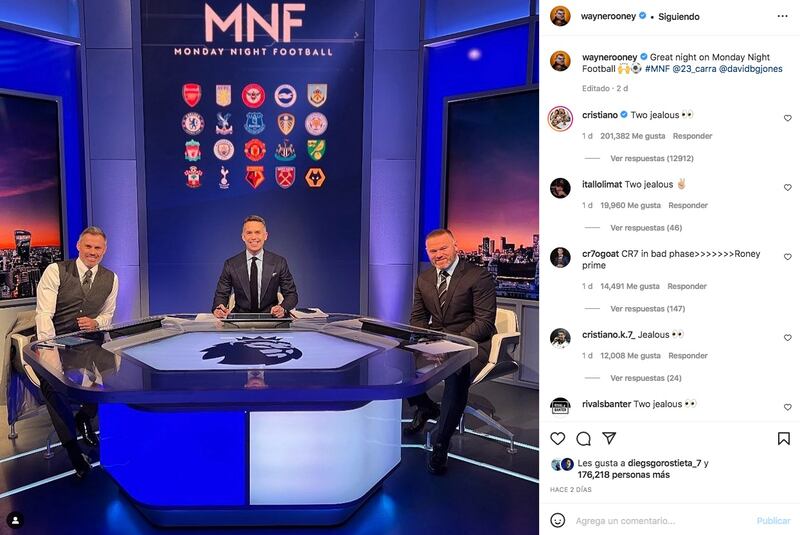Like cr7ogoat's comment with its heart
800x535 pixels.
(787, 257)
